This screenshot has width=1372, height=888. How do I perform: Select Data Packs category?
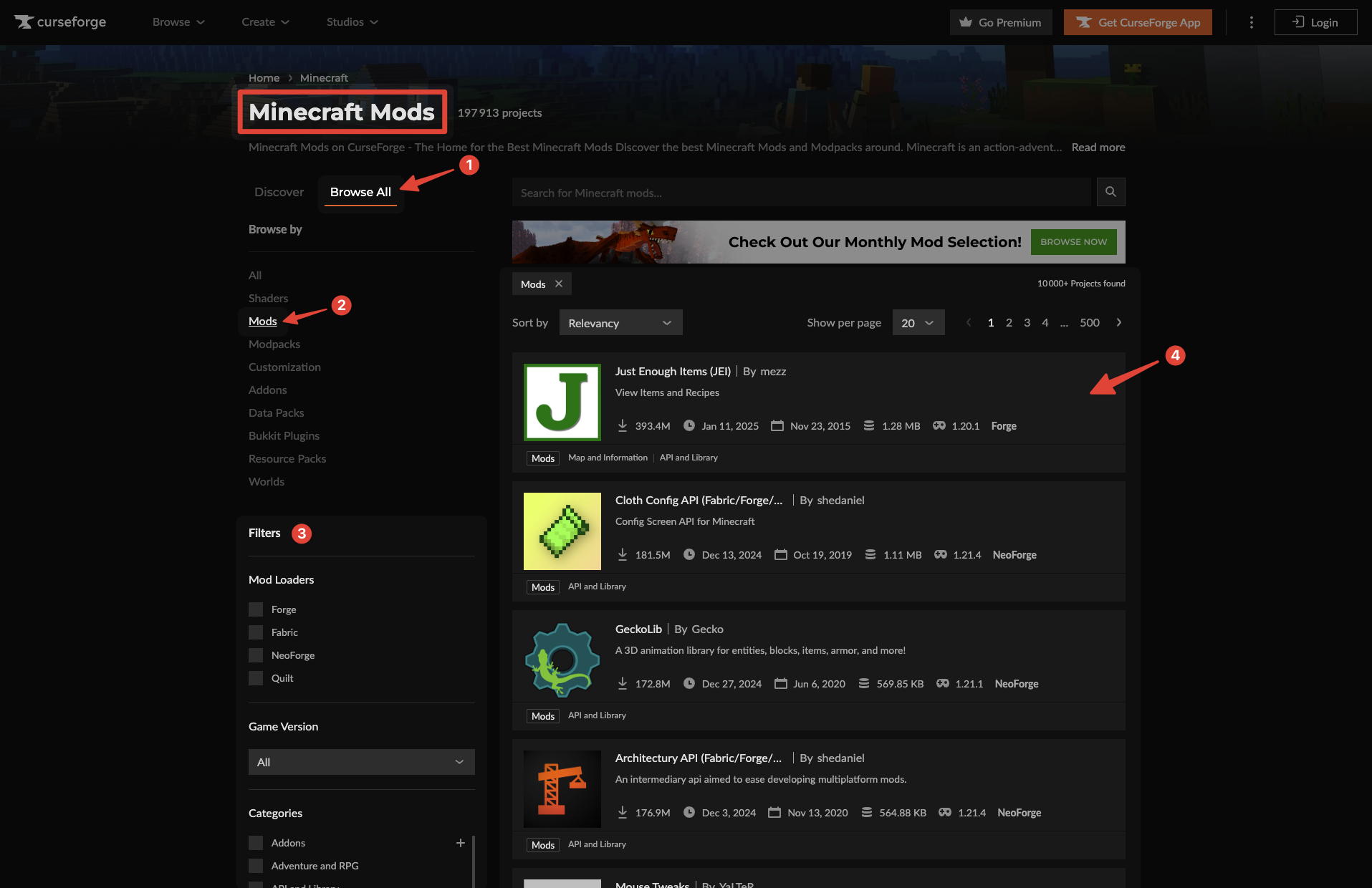point(276,413)
